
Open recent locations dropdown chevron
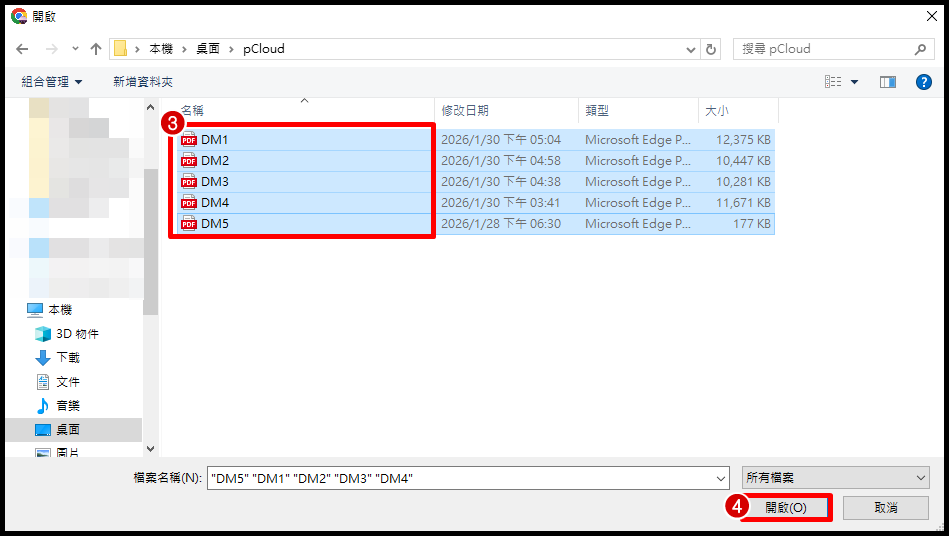click(x=75, y=49)
